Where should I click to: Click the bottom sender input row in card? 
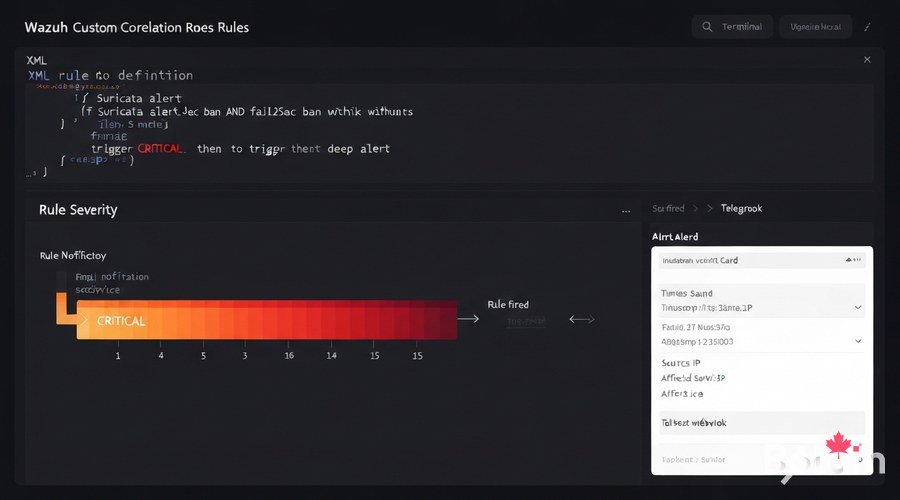point(762,459)
